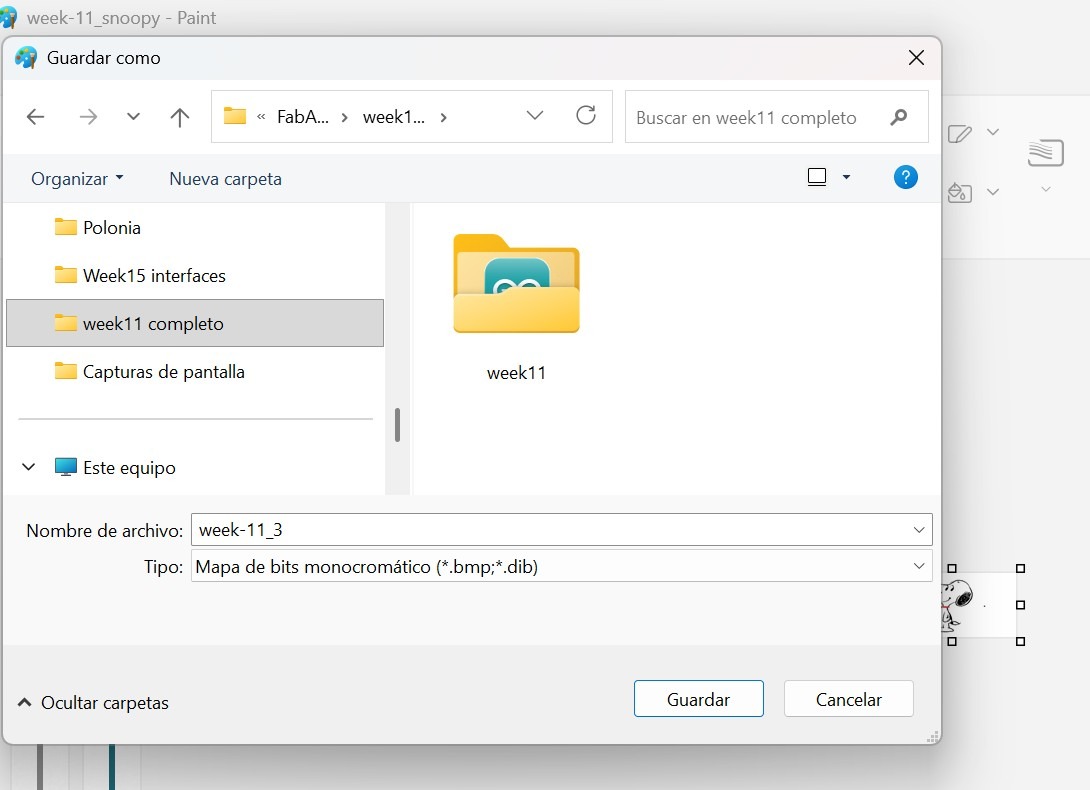
Task: Go forward with the forward arrow
Action: tap(88, 117)
